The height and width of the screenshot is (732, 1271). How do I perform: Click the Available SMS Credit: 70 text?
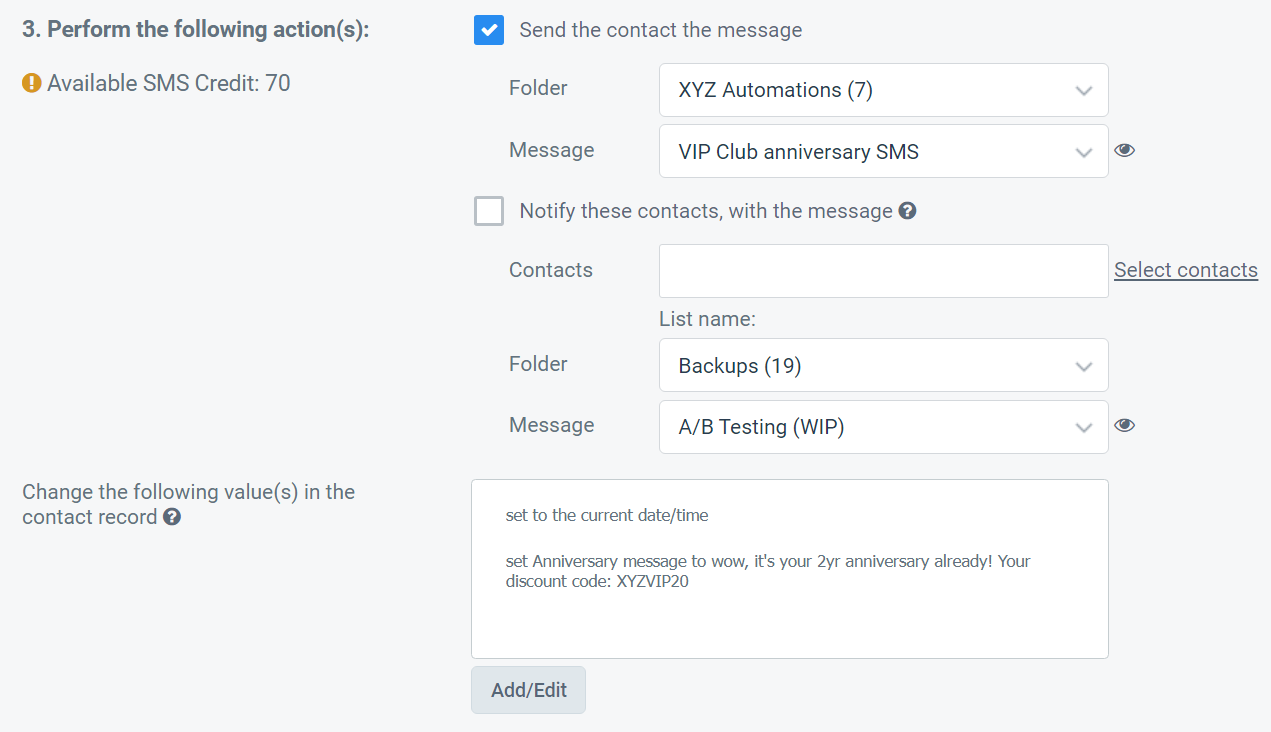[169, 84]
